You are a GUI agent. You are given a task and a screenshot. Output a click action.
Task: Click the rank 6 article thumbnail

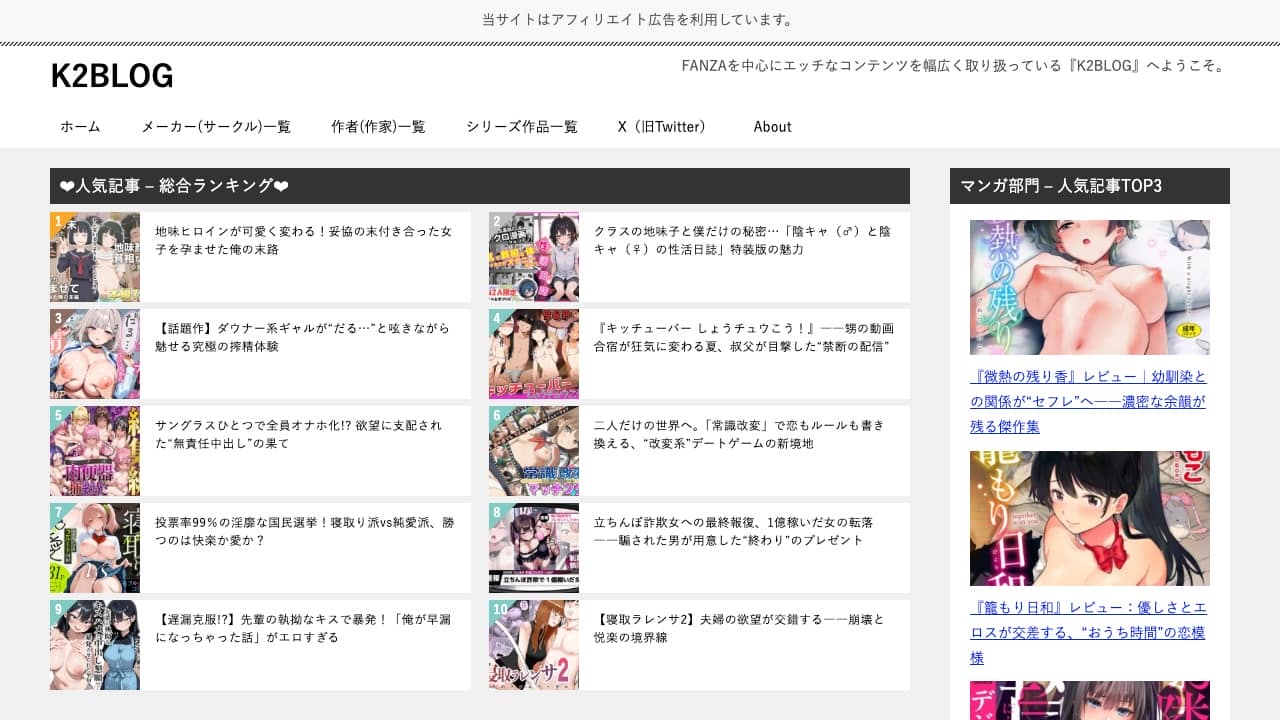point(534,451)
